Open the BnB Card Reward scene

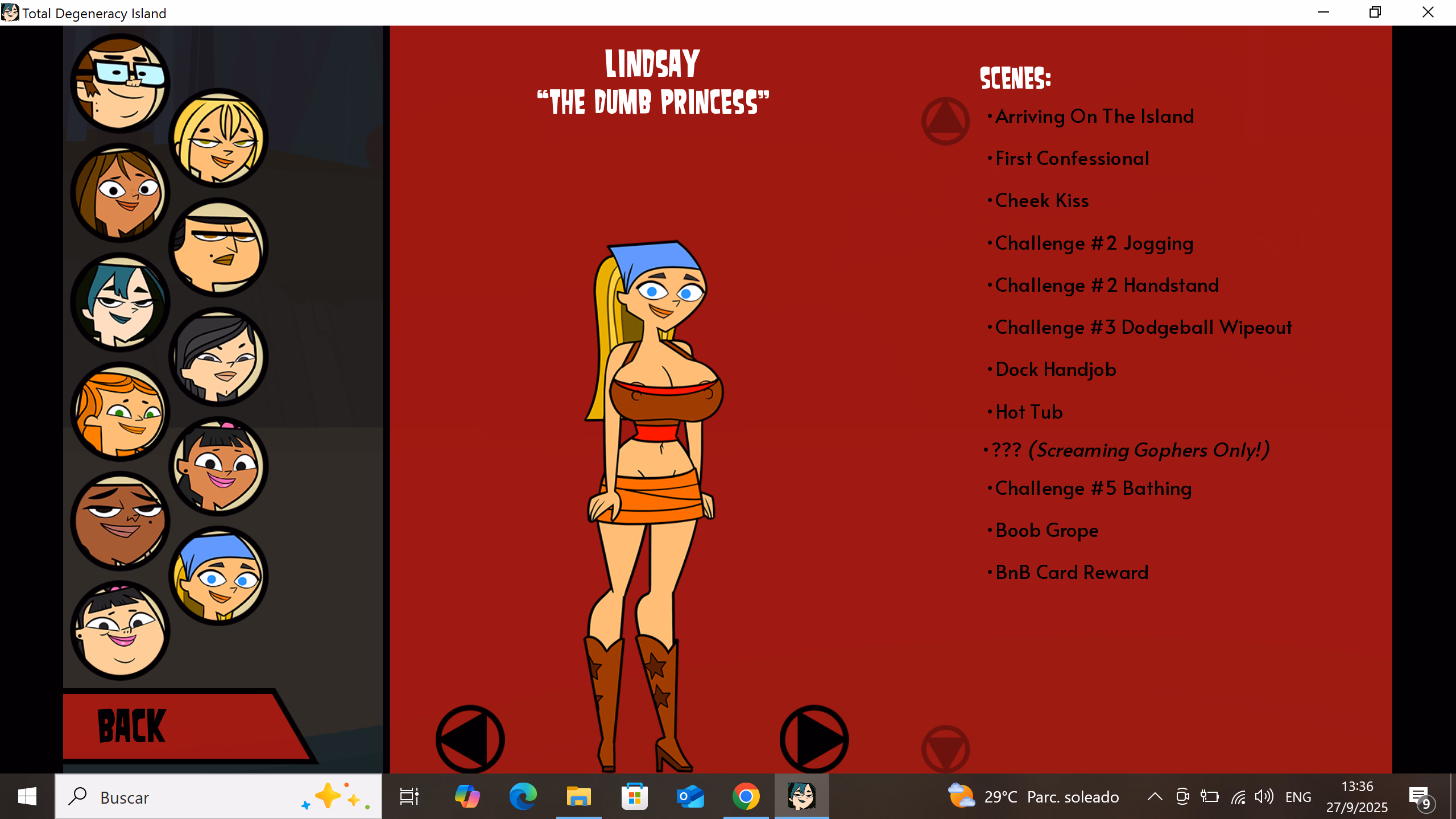(x=1072, y=573)
